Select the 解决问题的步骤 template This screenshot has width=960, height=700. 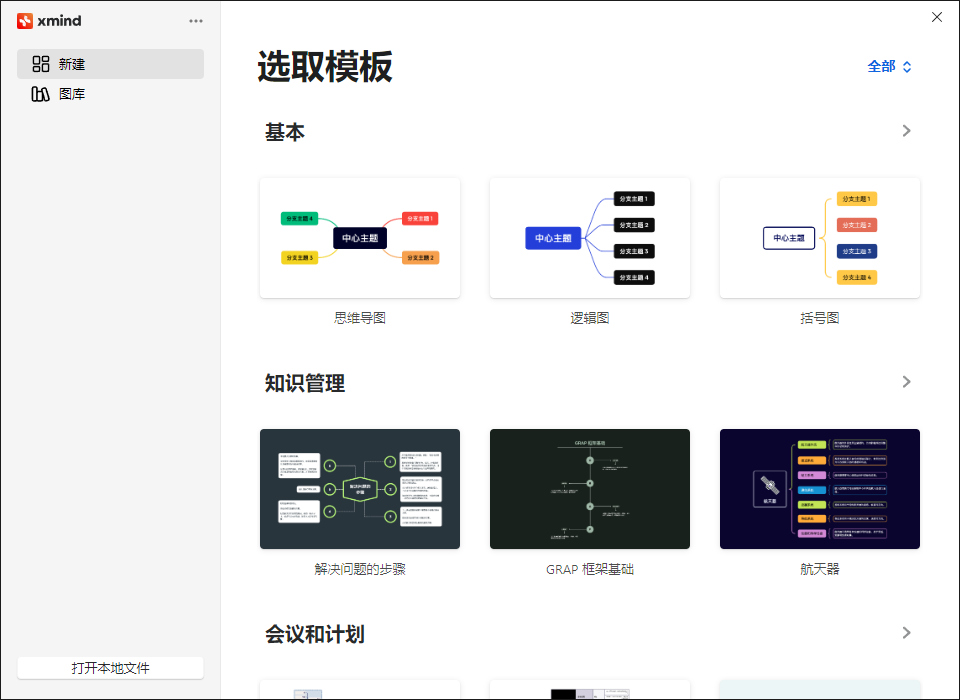360,489
